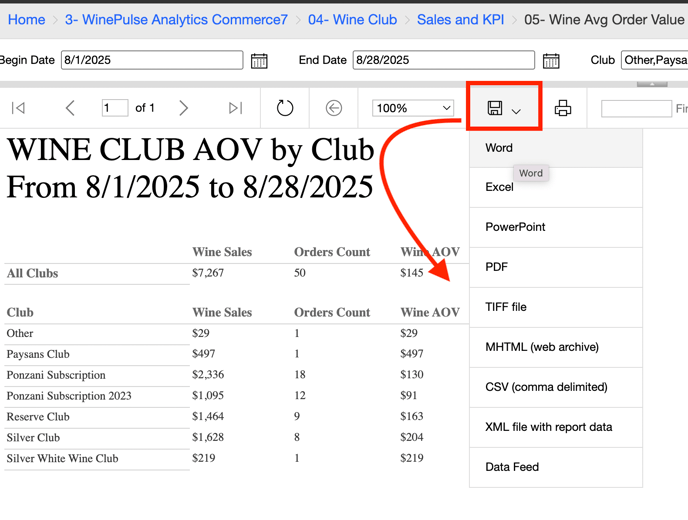Click the previous page arrow
Viewport: 688px width, 520px height.
click(x=70, y=108)
